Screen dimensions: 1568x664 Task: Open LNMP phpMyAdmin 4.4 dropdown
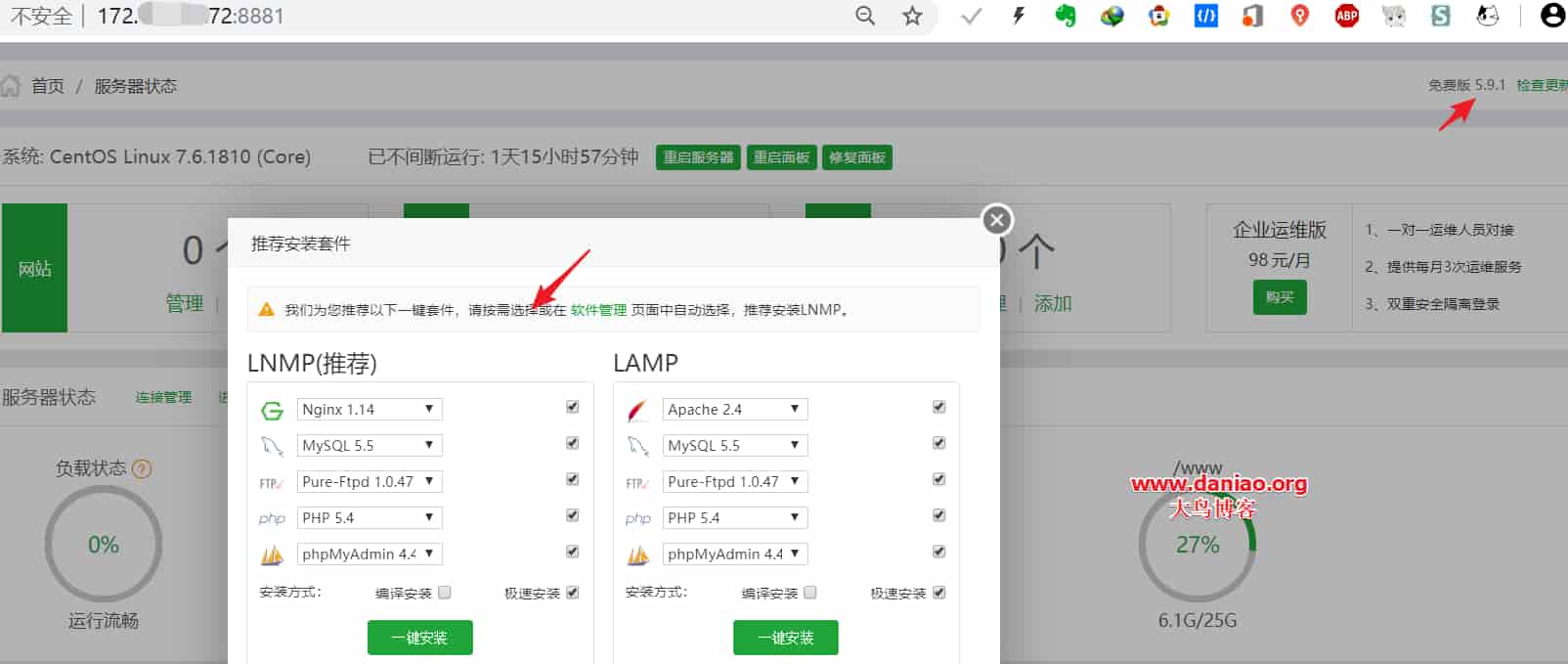[370, 553]
